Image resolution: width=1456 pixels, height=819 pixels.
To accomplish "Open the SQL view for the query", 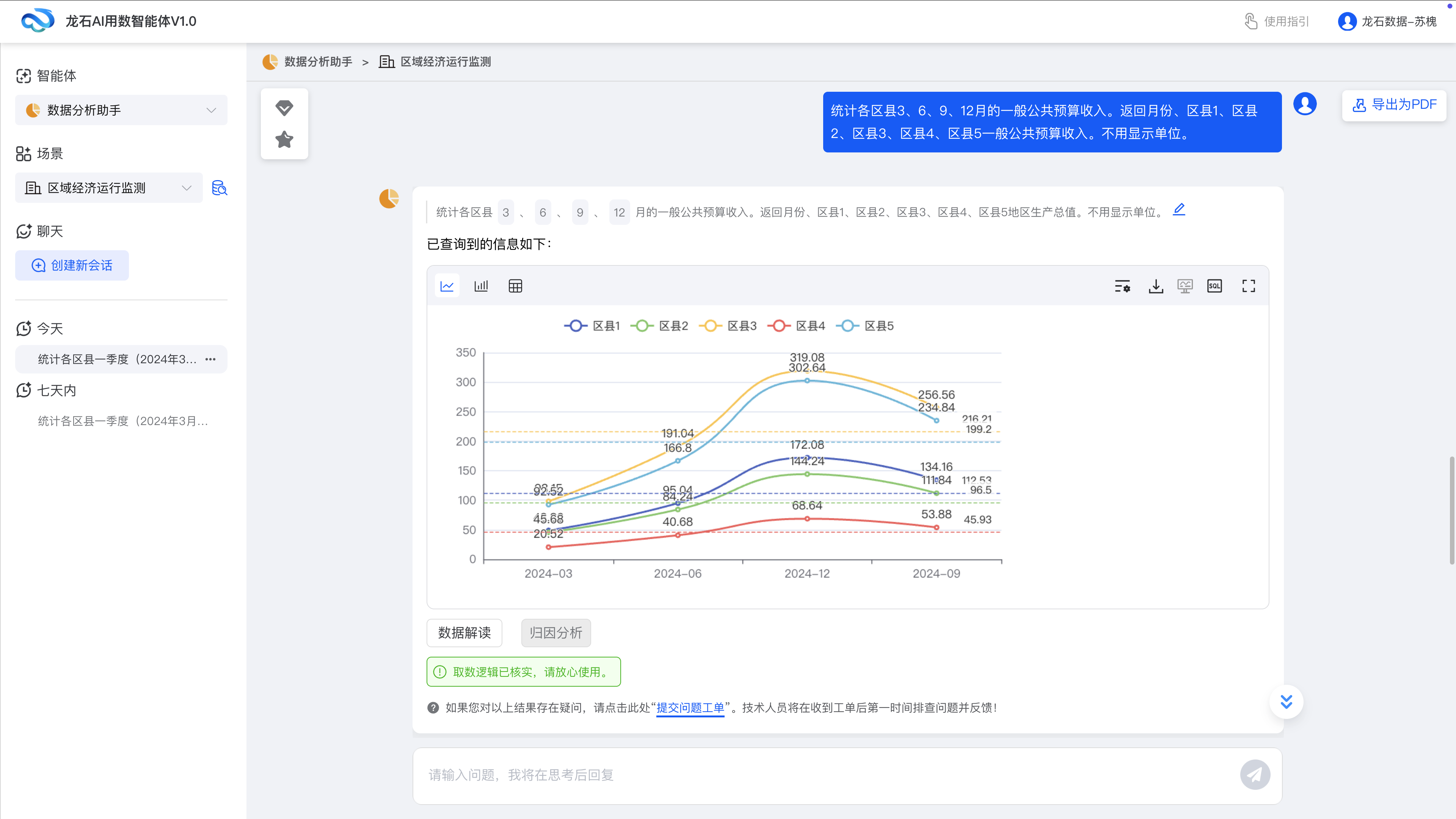I will coord(1214,286).
